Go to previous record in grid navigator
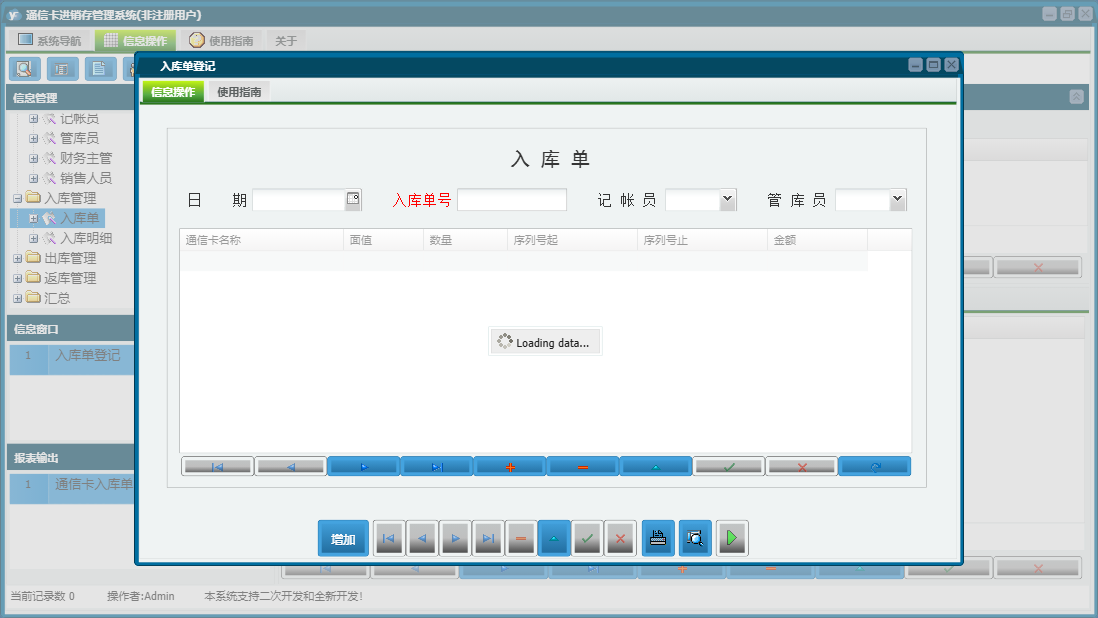This screenshot has width=1098, height=618. point(291,467)
